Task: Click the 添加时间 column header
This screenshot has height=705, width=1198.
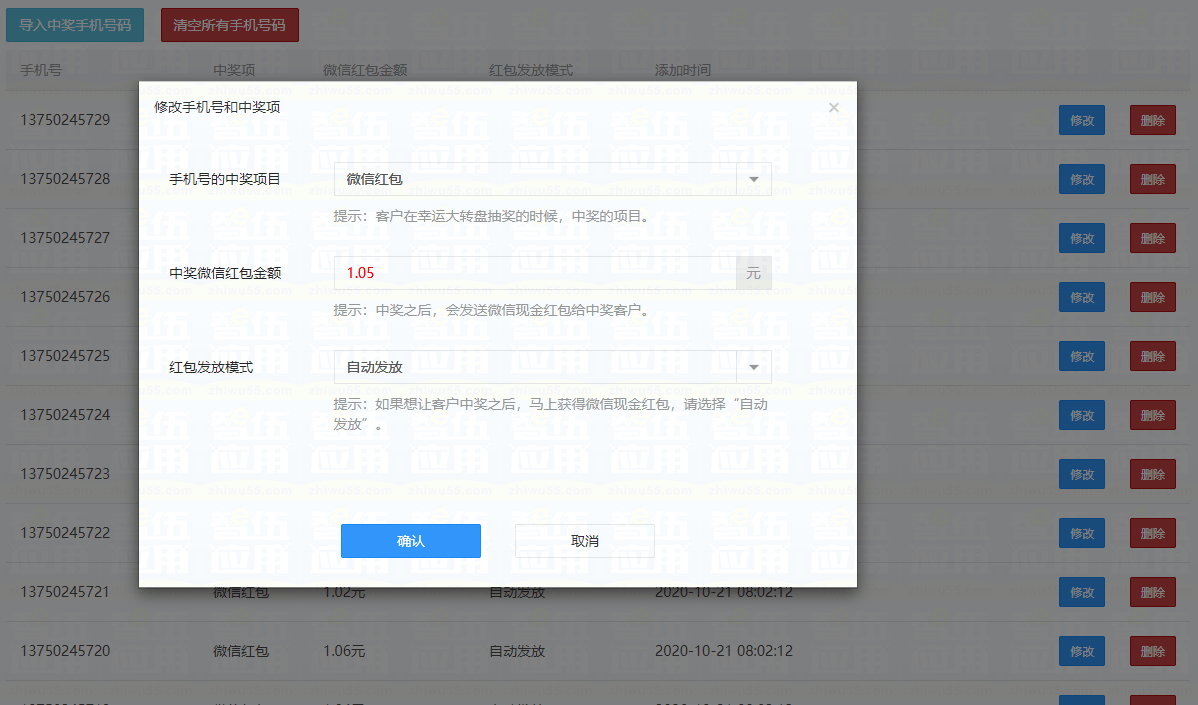Action: click(682, 70)
